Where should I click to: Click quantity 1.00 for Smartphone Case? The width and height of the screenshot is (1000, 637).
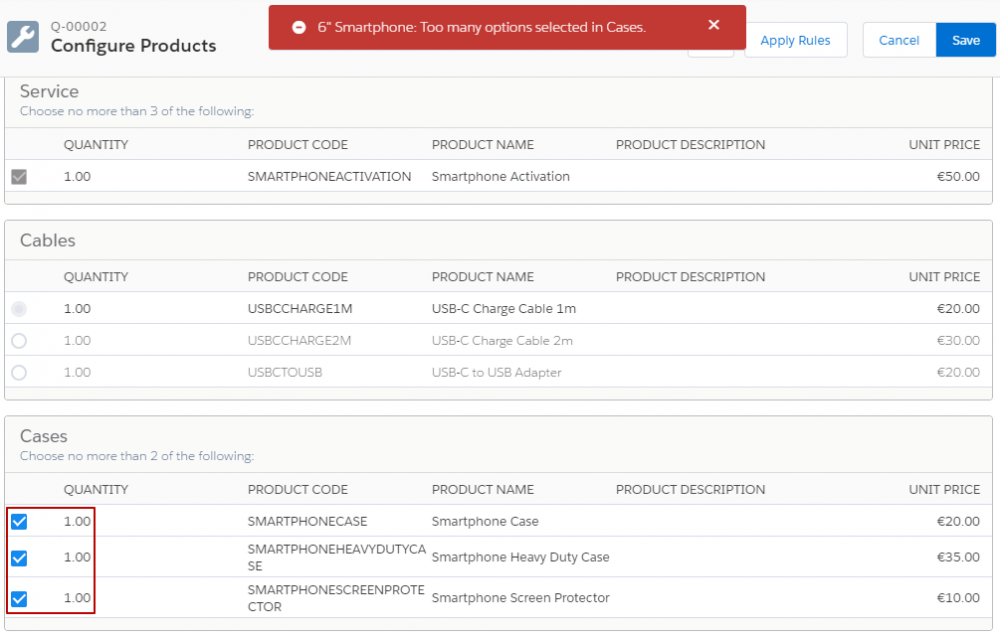coord(77,522)
